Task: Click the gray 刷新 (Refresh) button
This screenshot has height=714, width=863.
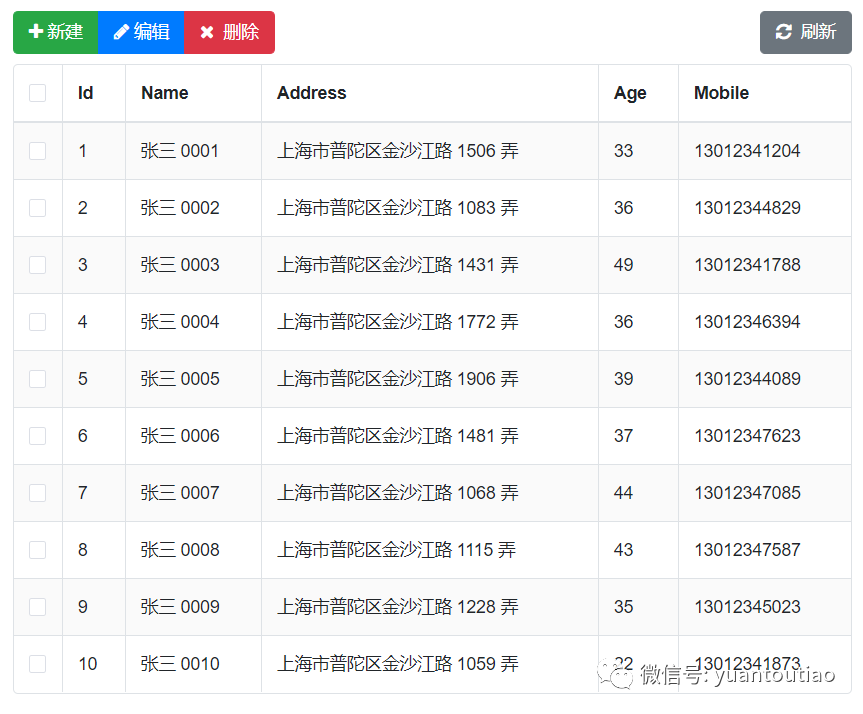Action: (x=806, y=32)
